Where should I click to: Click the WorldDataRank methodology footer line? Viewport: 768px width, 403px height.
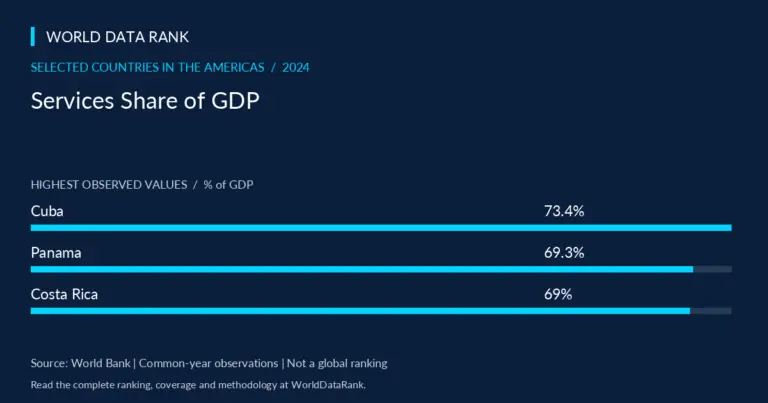[x=198, y=385]
